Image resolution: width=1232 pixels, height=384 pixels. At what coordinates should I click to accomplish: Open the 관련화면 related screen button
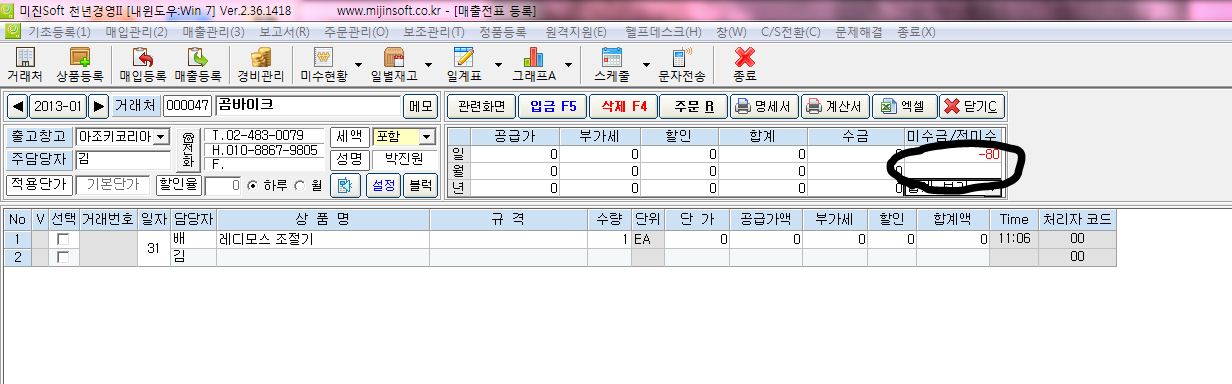tap(481, 106)
